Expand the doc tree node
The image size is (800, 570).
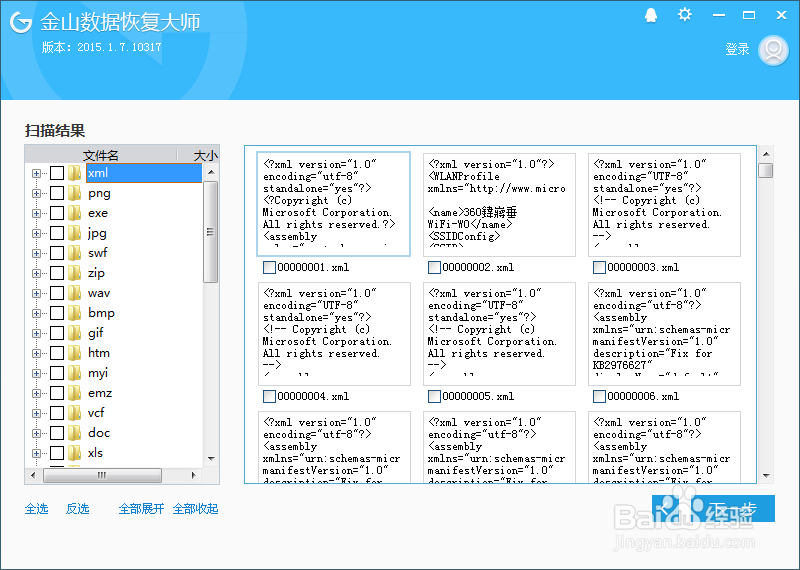coord(36,433)
